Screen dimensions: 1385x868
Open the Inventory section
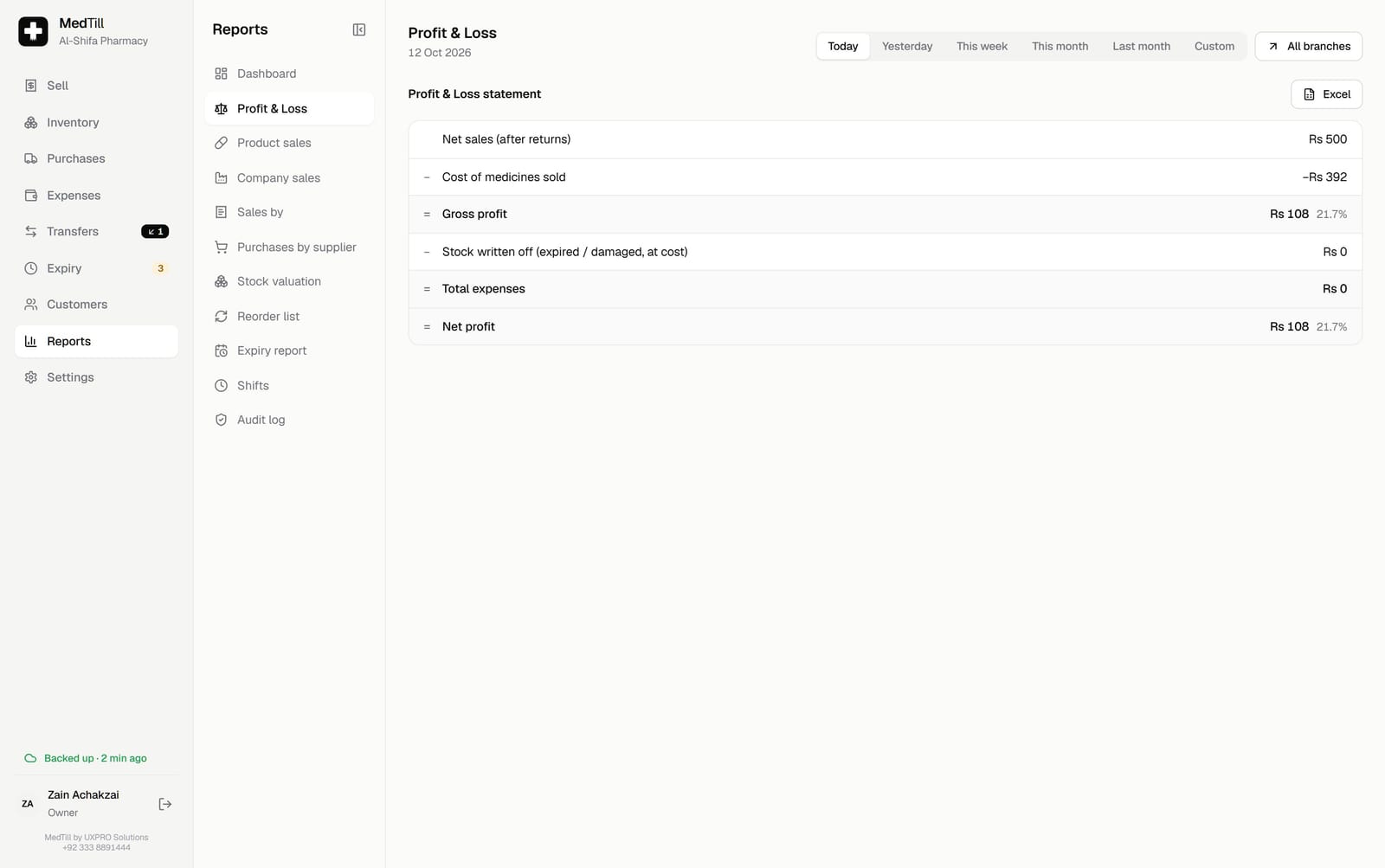click(96, 122)
